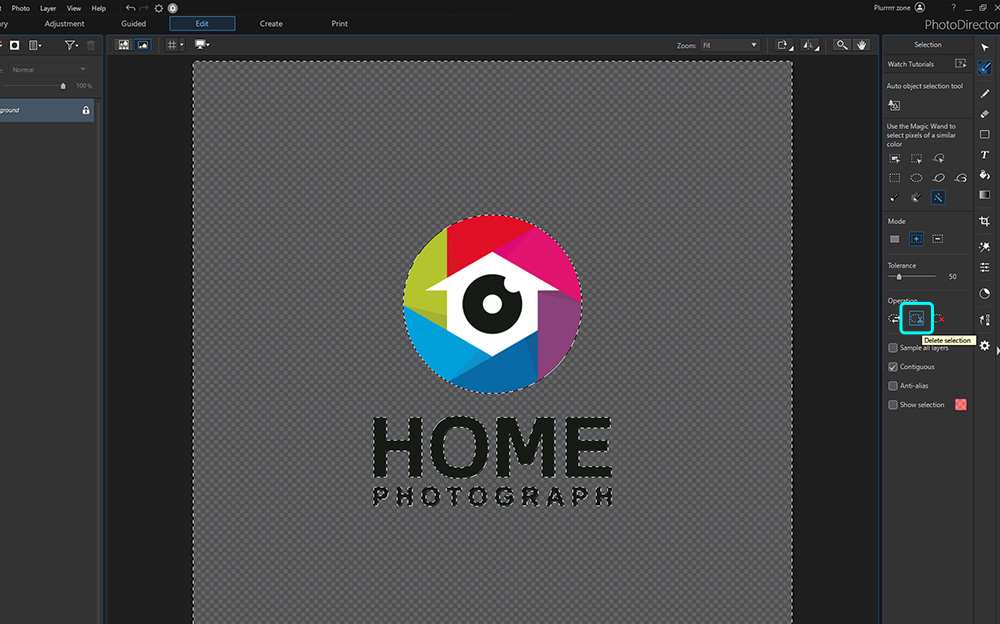Switch to the Adjustment tab
Screen dimensions: 1000x624
click(x=64, y=24)
